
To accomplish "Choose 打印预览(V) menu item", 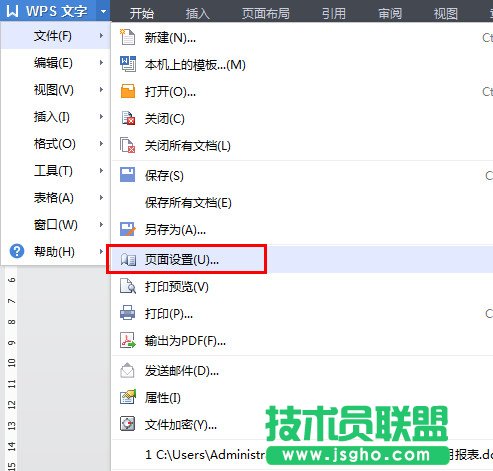I will tap(302, 286).
